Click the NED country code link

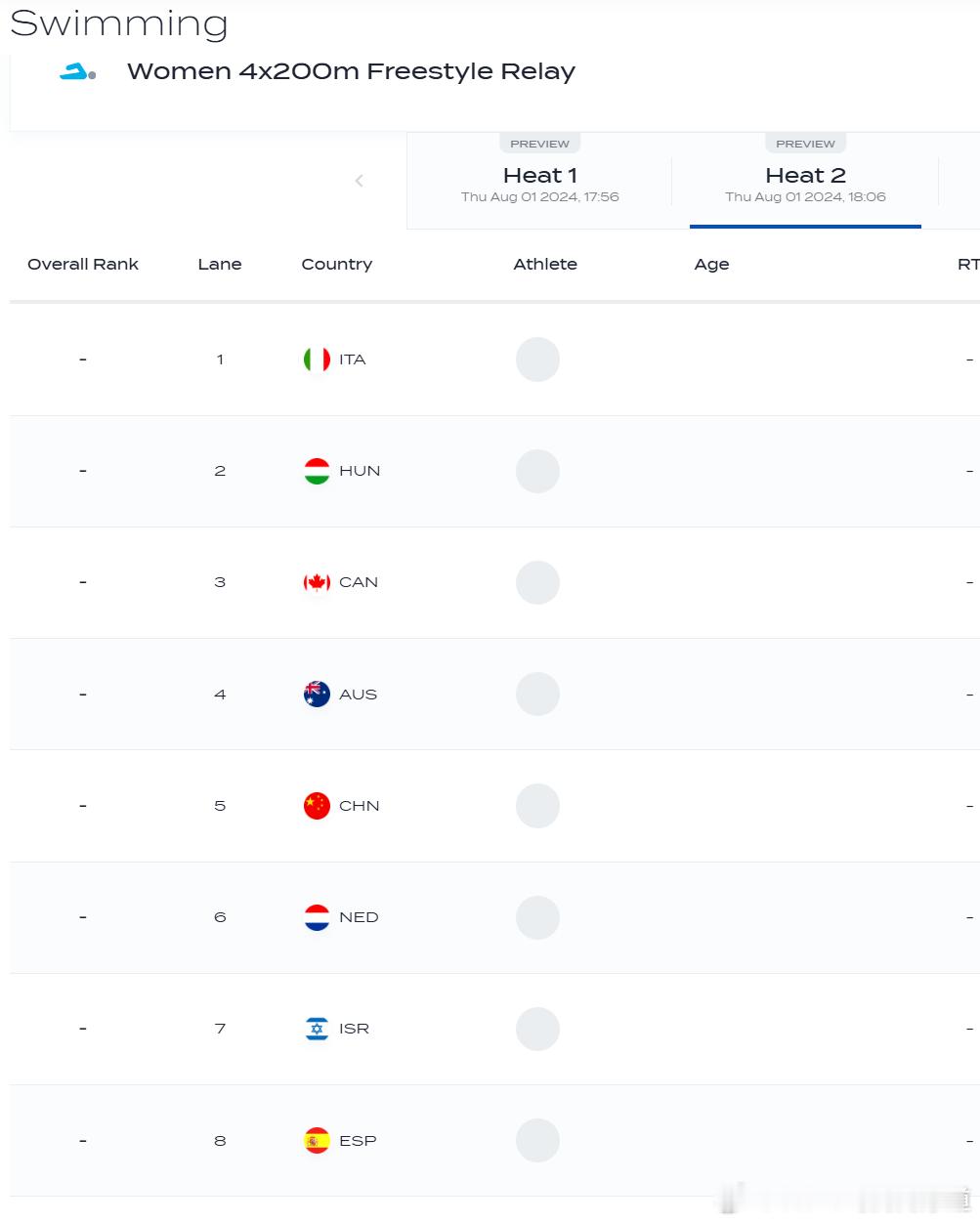point(359,917)
